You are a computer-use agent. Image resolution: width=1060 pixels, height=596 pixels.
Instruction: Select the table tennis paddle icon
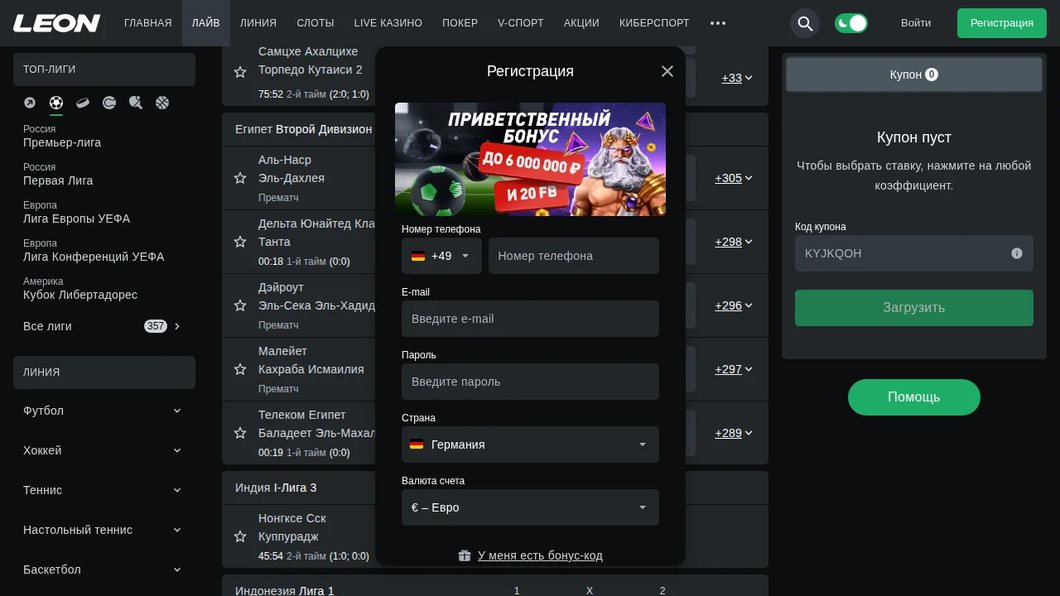point(135,103)
